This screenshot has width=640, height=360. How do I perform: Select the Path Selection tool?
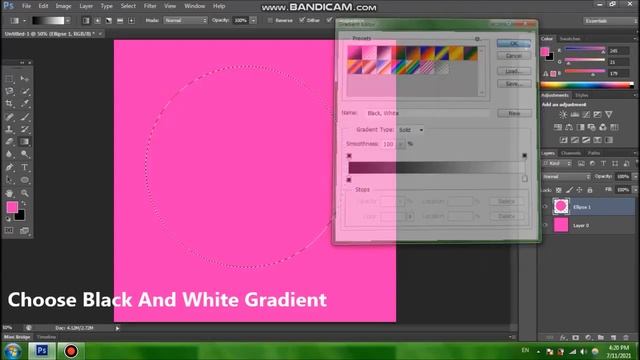9,180
